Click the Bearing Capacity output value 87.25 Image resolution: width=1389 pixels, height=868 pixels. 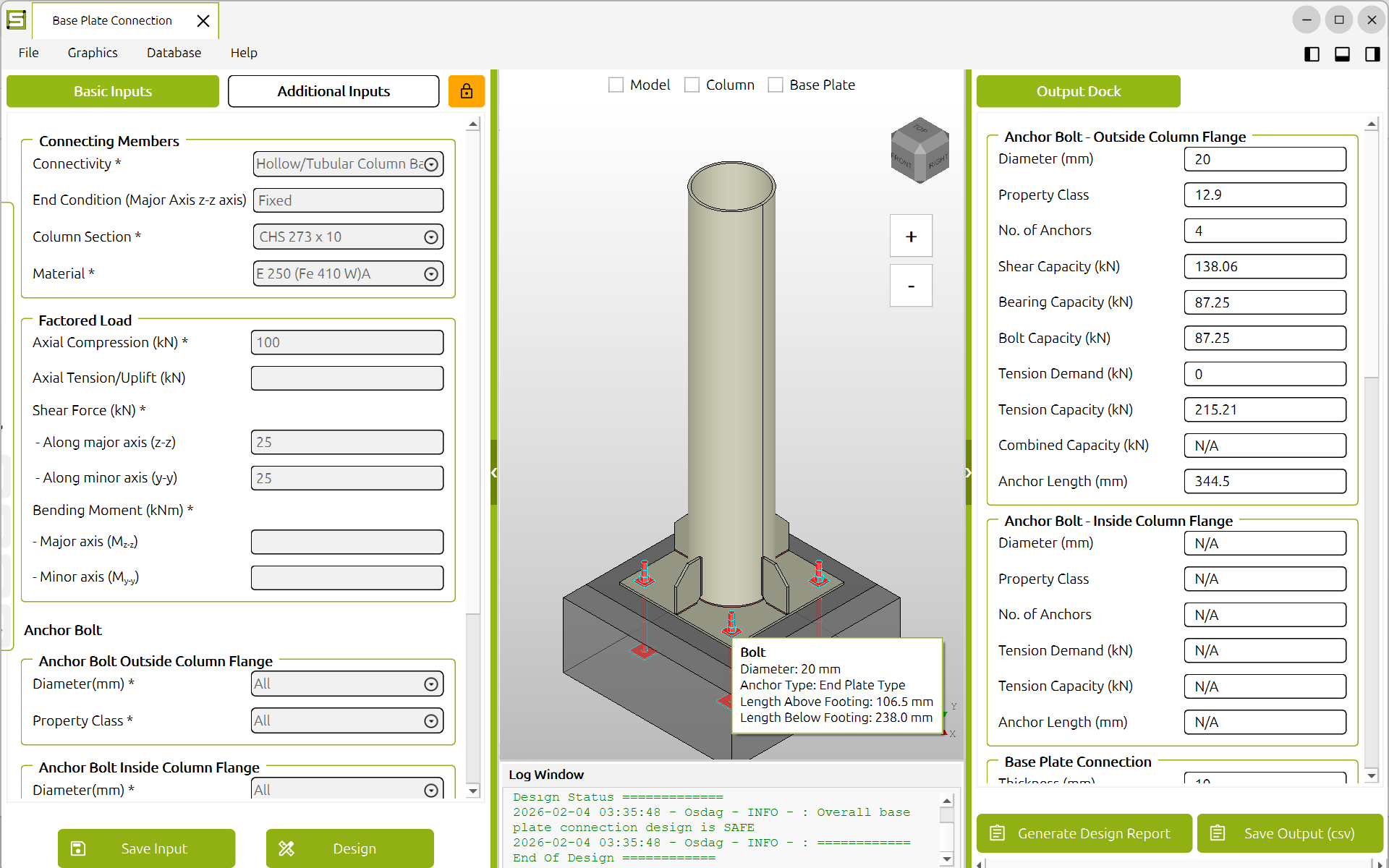pyautogui.click(x=1265, y=302)
